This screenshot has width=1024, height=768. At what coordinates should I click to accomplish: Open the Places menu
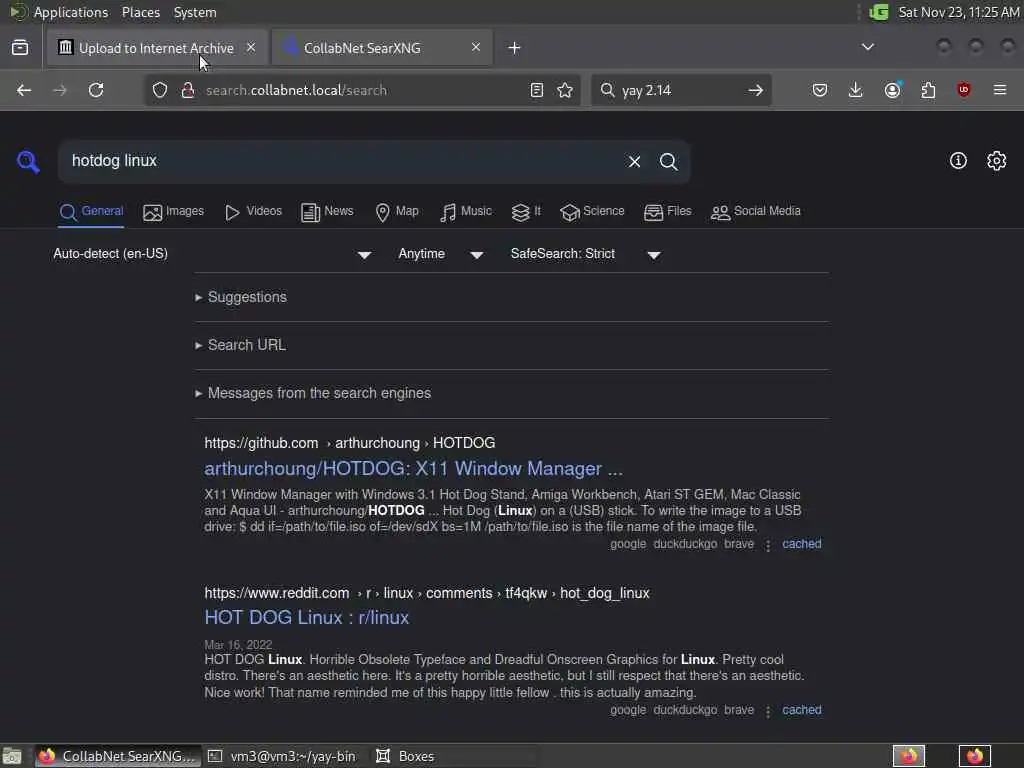[x=140, y=12]
